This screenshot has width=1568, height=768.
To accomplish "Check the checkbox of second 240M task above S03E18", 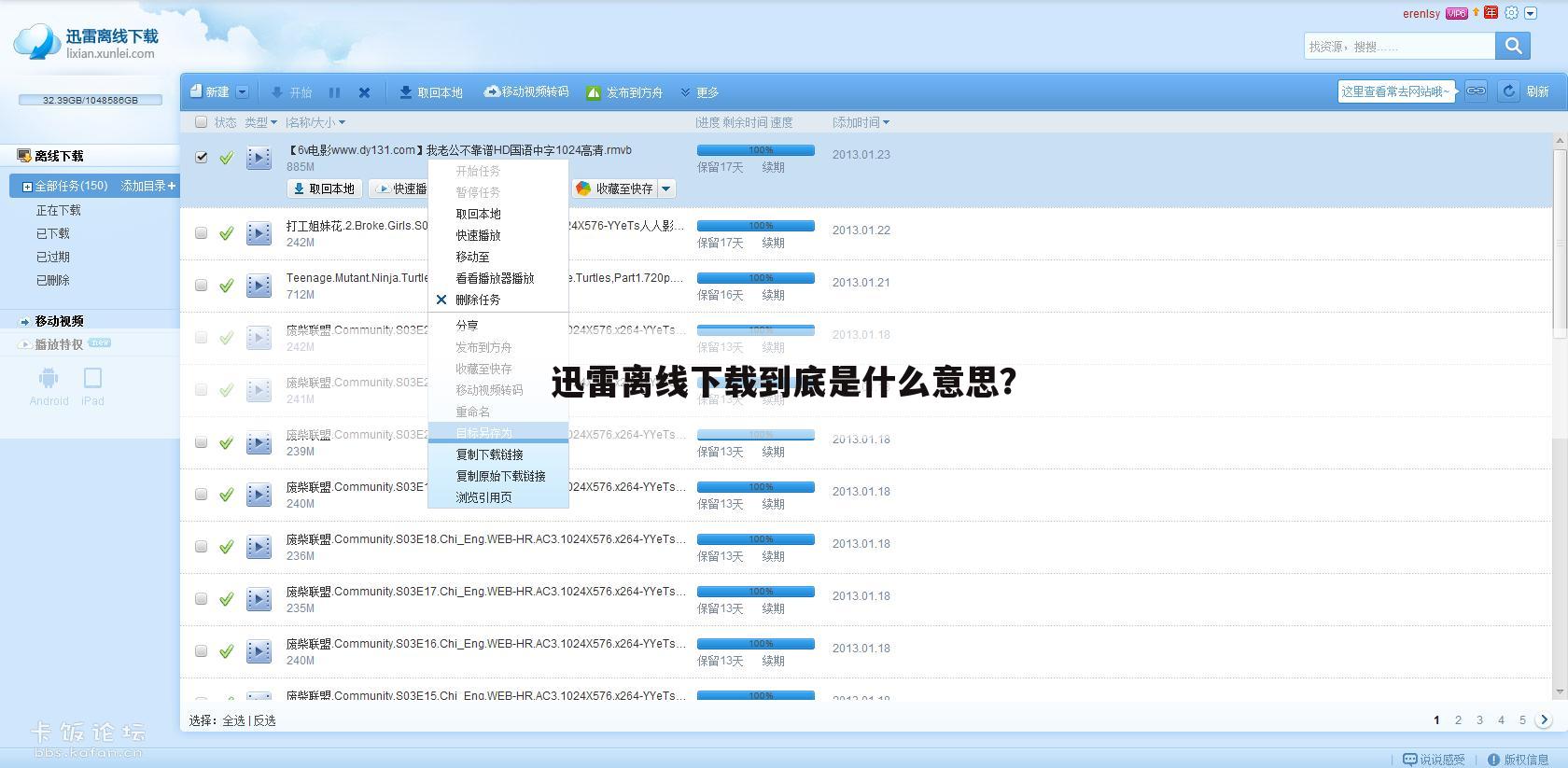I will pyautogui.click(x=201, y=494).
